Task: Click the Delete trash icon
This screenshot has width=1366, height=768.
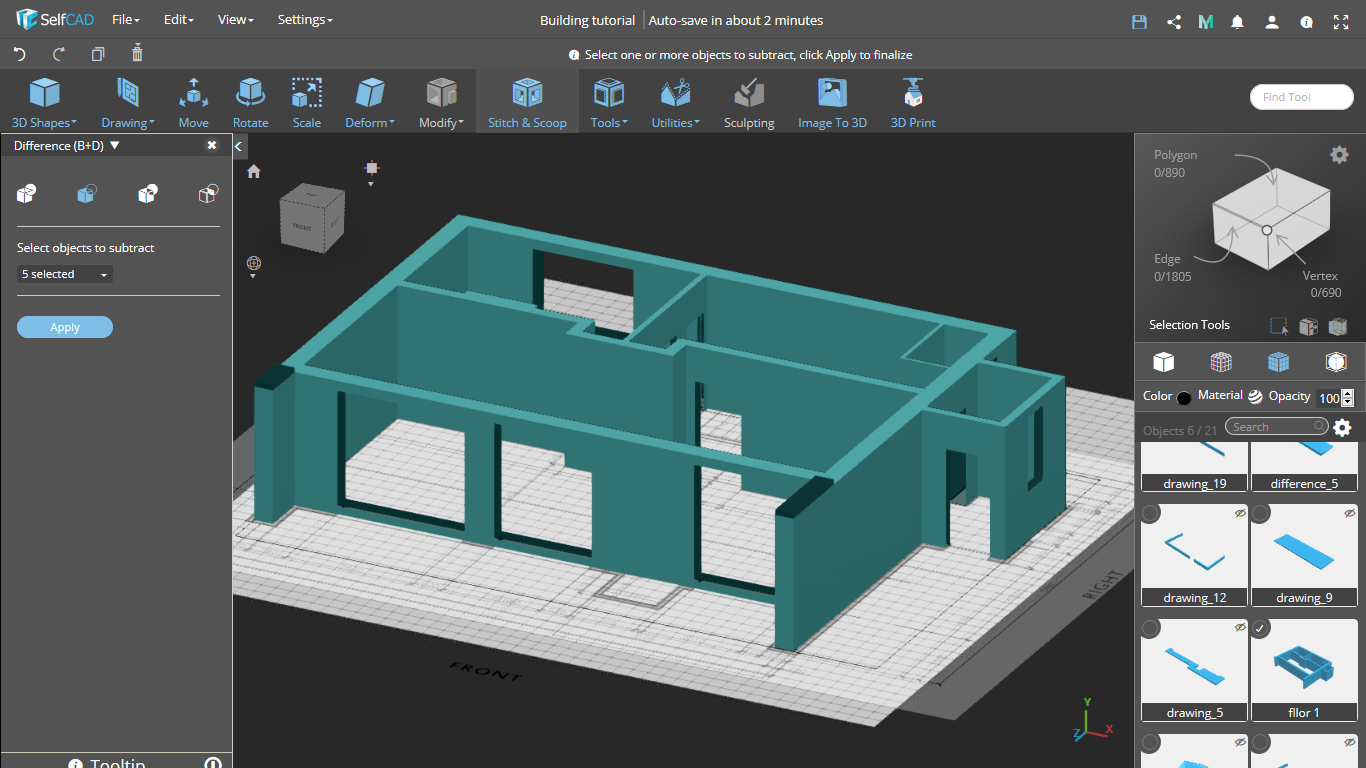Action: [x=137, y=53]
